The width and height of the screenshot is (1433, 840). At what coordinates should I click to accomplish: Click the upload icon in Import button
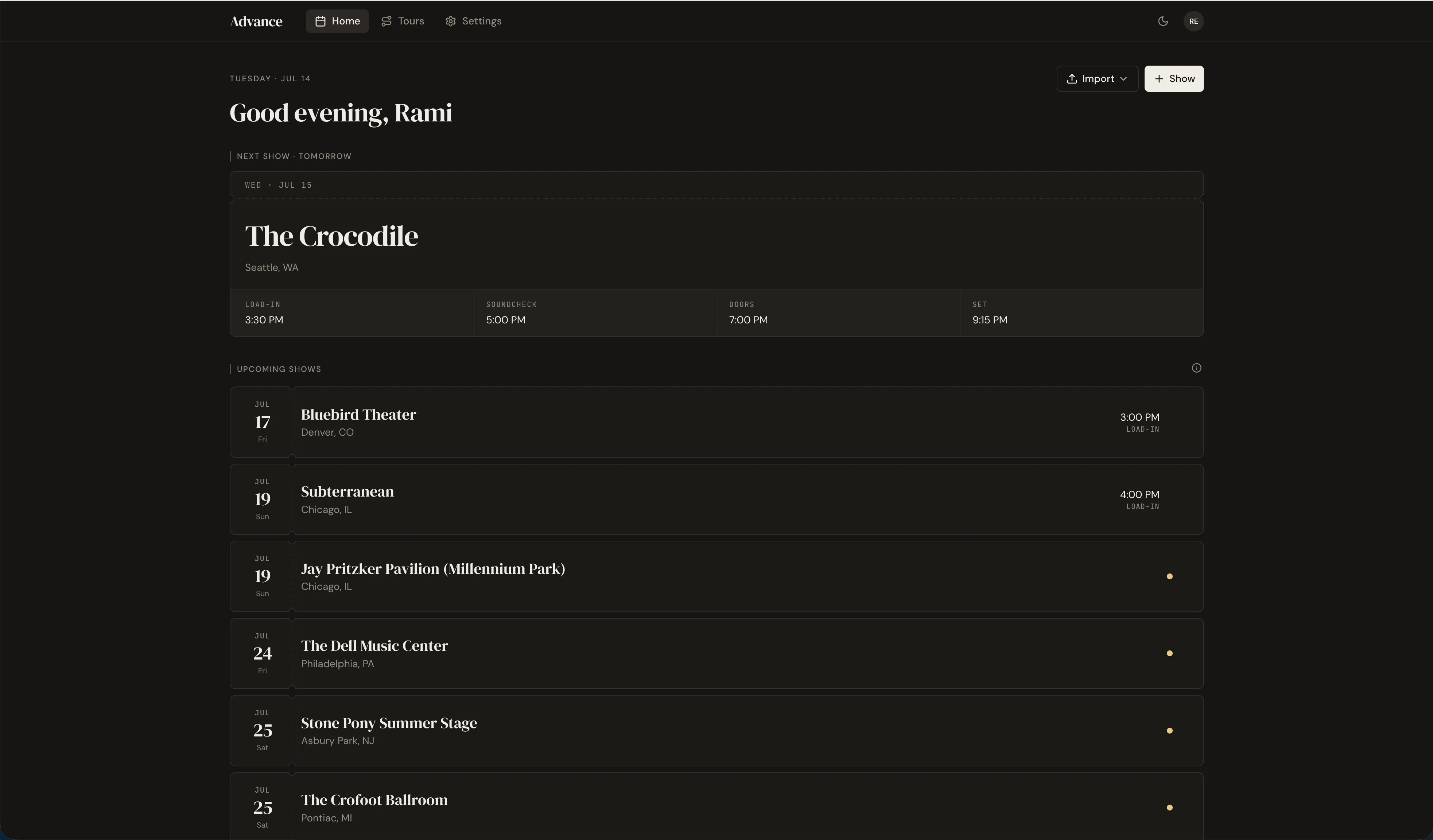[1072, 78]
